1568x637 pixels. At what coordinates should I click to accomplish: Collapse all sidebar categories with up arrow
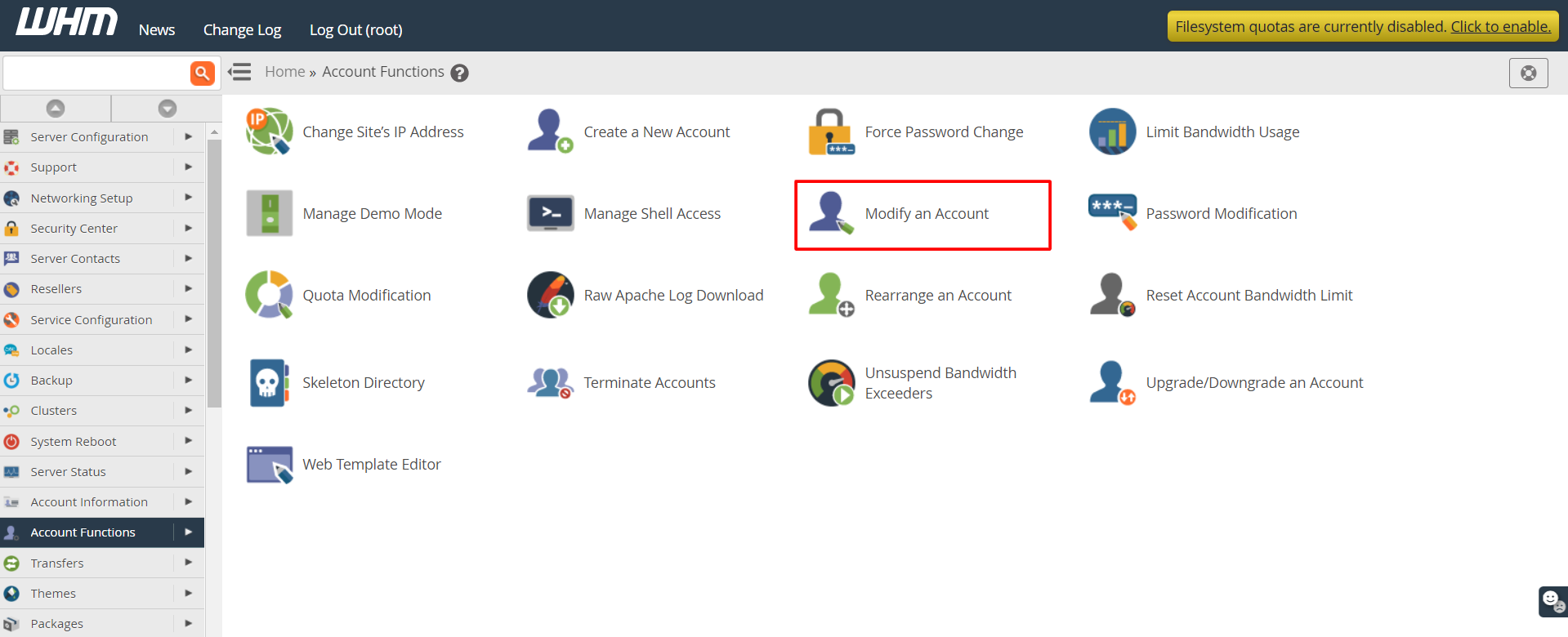click(56, 108)
